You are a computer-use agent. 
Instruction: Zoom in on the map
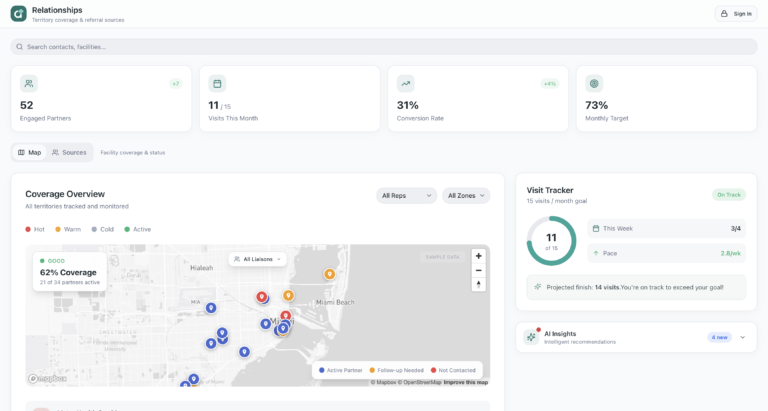point(479,256)
